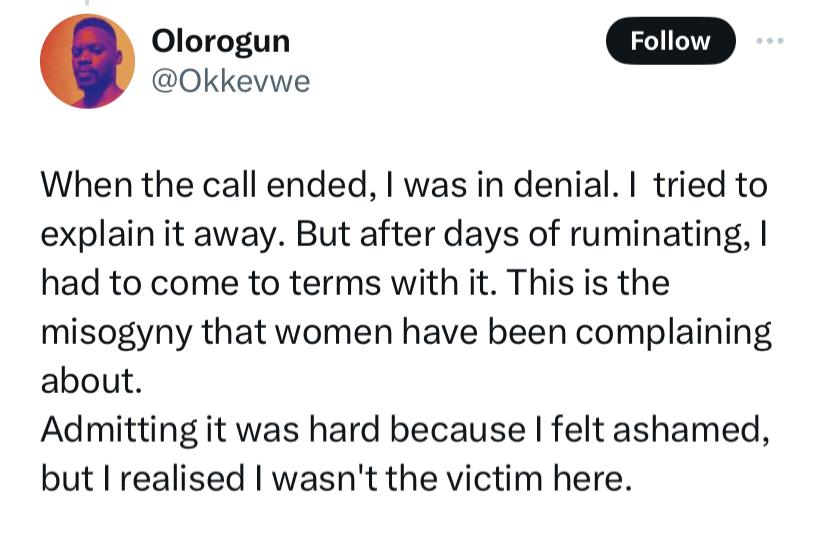Click the last line "but I realised"
Image resolution: width=828 pixels, height=534 pixels.
coord(337,477)
